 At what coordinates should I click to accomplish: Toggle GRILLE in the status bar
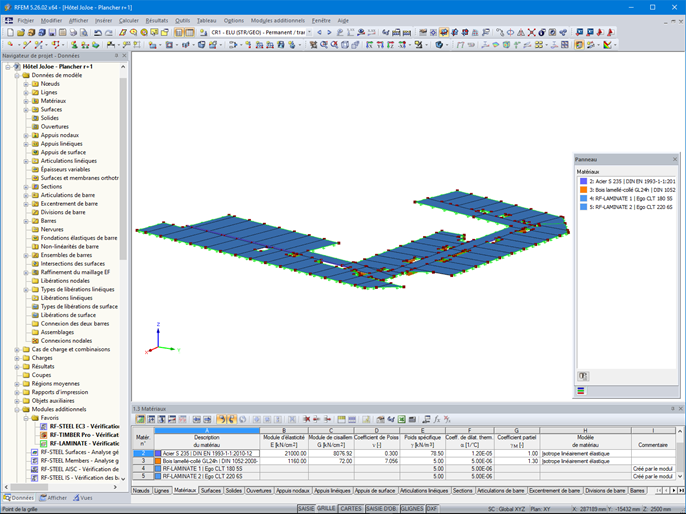pos(326,509)
